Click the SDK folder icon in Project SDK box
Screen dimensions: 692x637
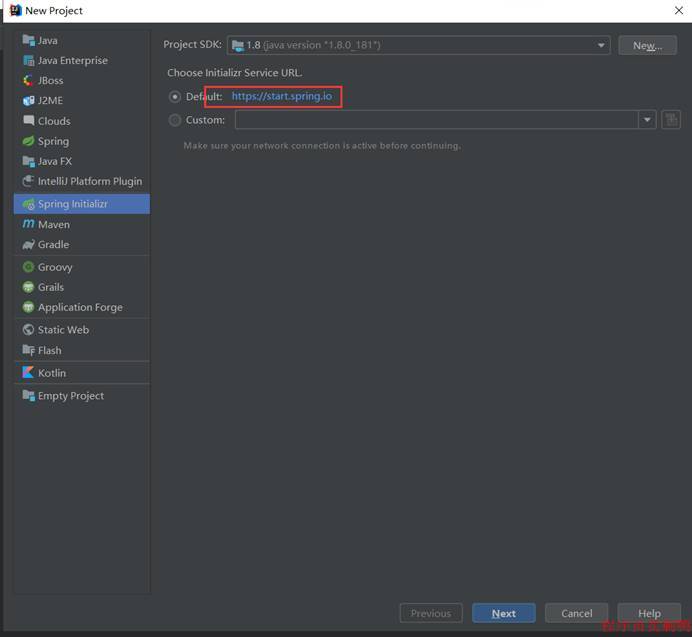[x=238, y=45]
